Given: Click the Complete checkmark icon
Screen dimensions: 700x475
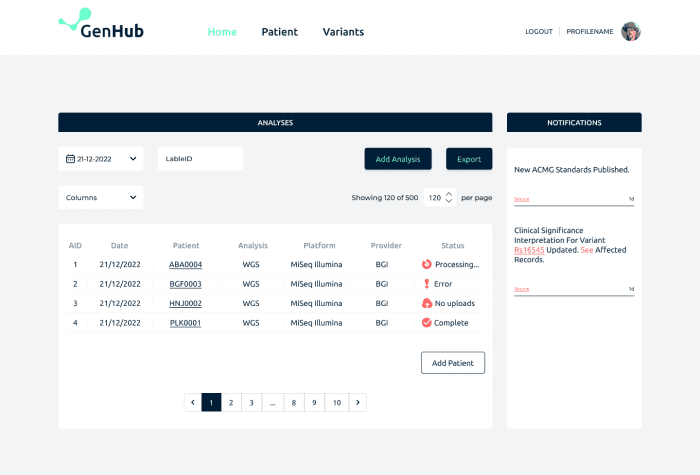Looking at the screenshot, I should point(426,323).
